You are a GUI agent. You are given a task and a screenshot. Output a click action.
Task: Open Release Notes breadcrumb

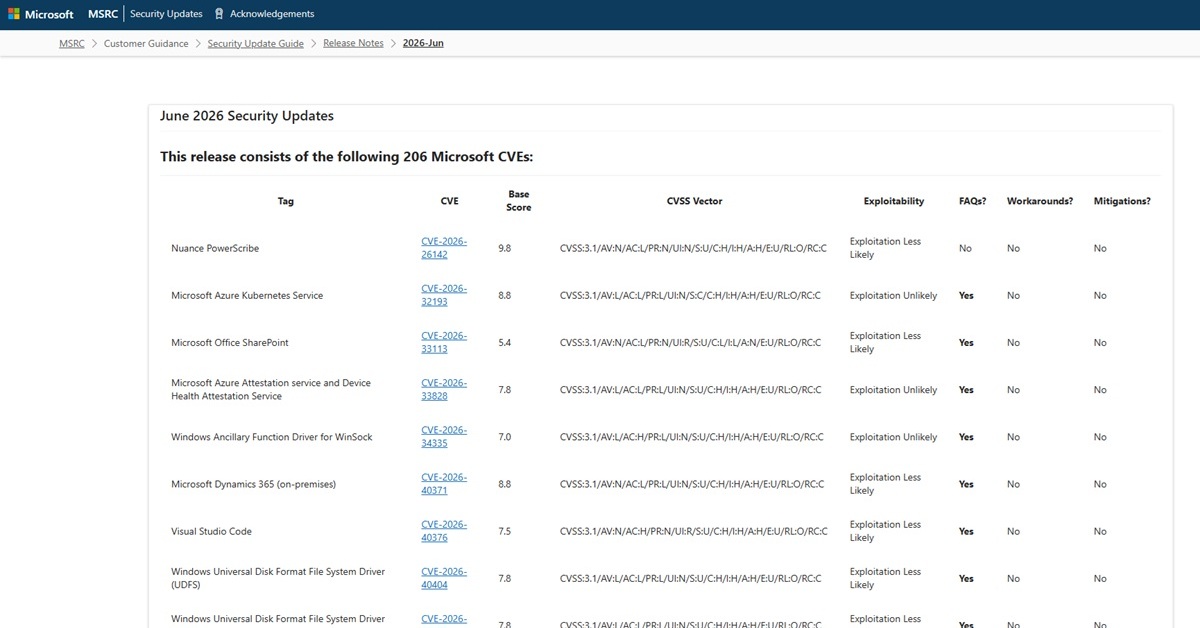click(353, 43)
